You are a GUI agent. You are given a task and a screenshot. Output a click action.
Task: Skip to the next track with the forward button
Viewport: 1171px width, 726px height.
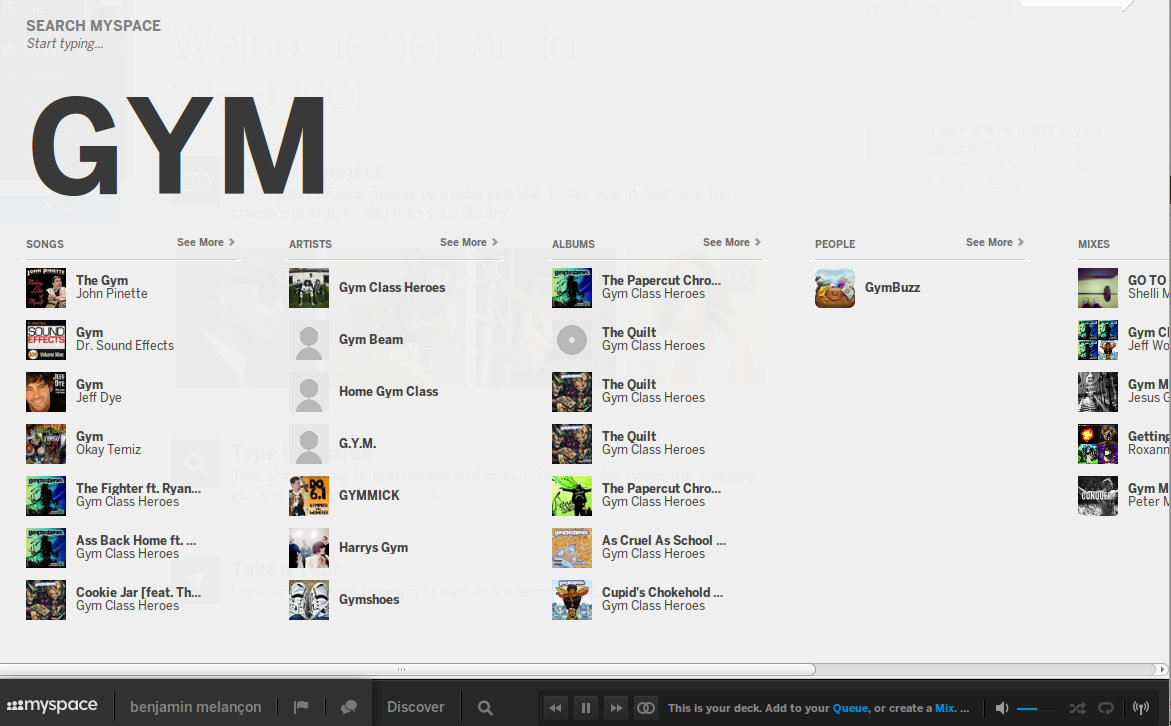point(615,707)
